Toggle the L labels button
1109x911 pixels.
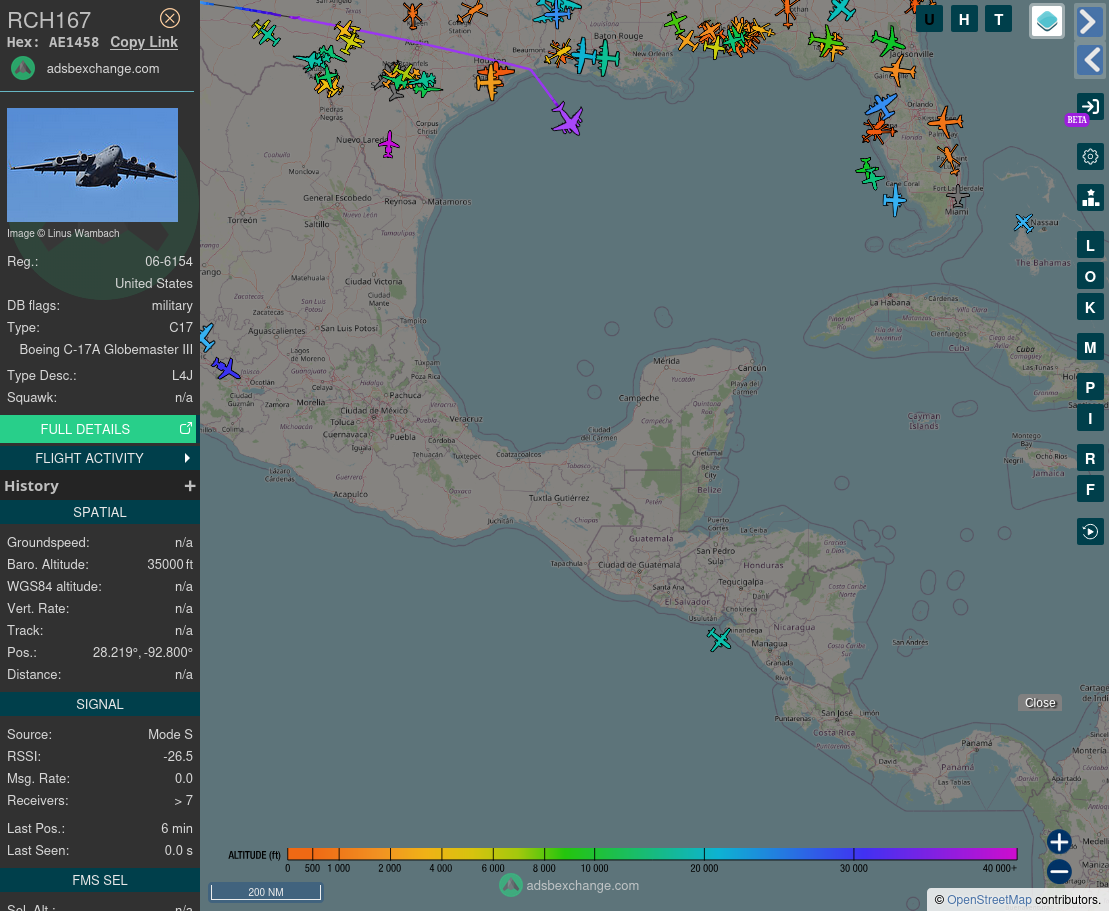tap(1090, 245)
